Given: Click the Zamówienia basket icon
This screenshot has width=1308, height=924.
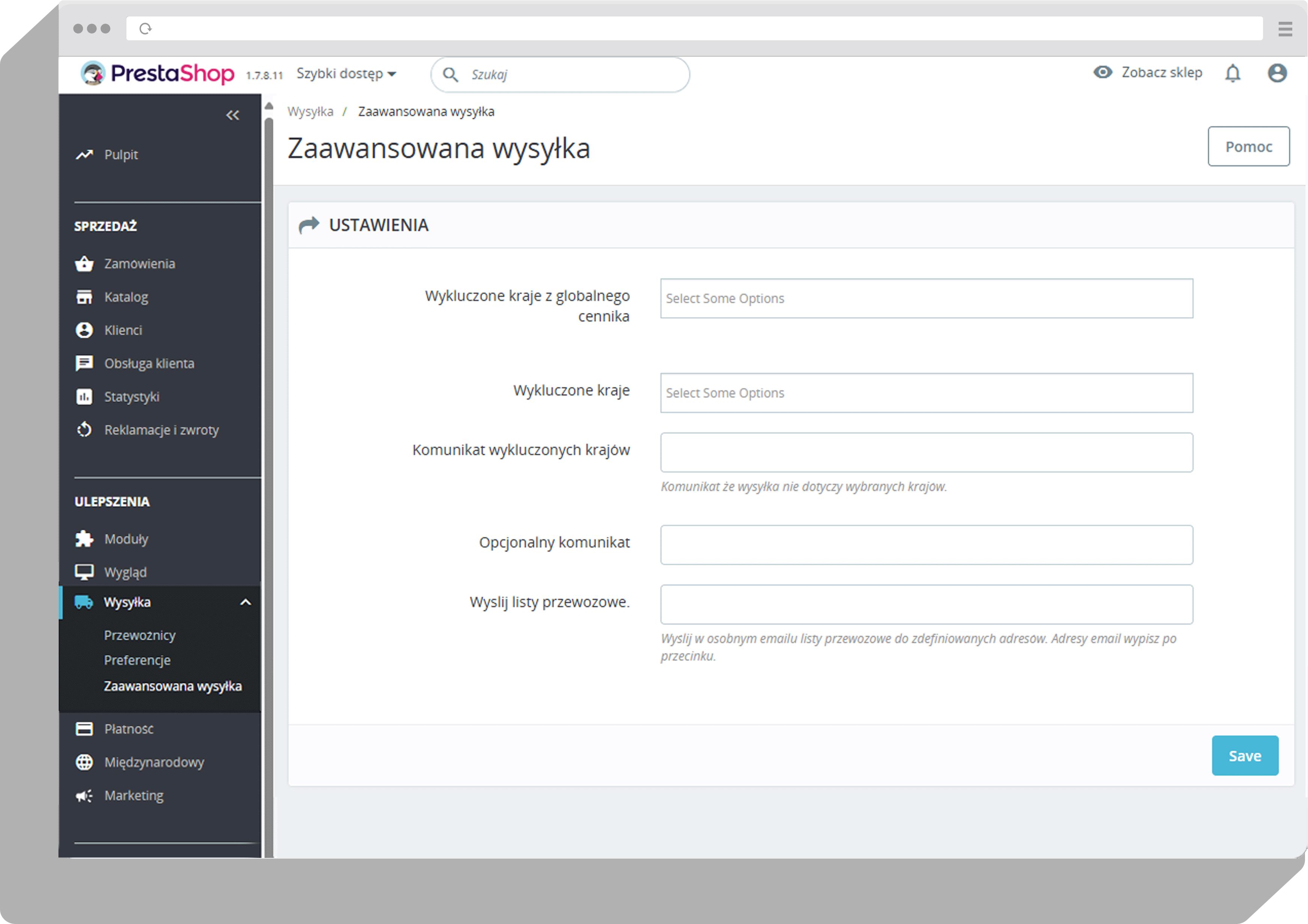Looking at the screenshot, I should pos(84,264).
